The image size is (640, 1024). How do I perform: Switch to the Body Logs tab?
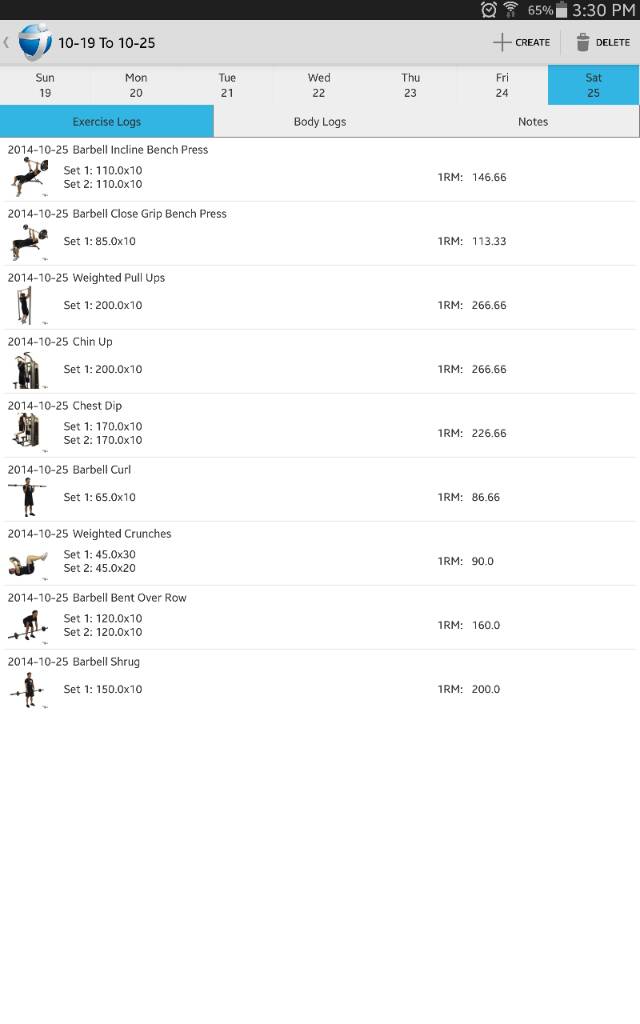320,122
